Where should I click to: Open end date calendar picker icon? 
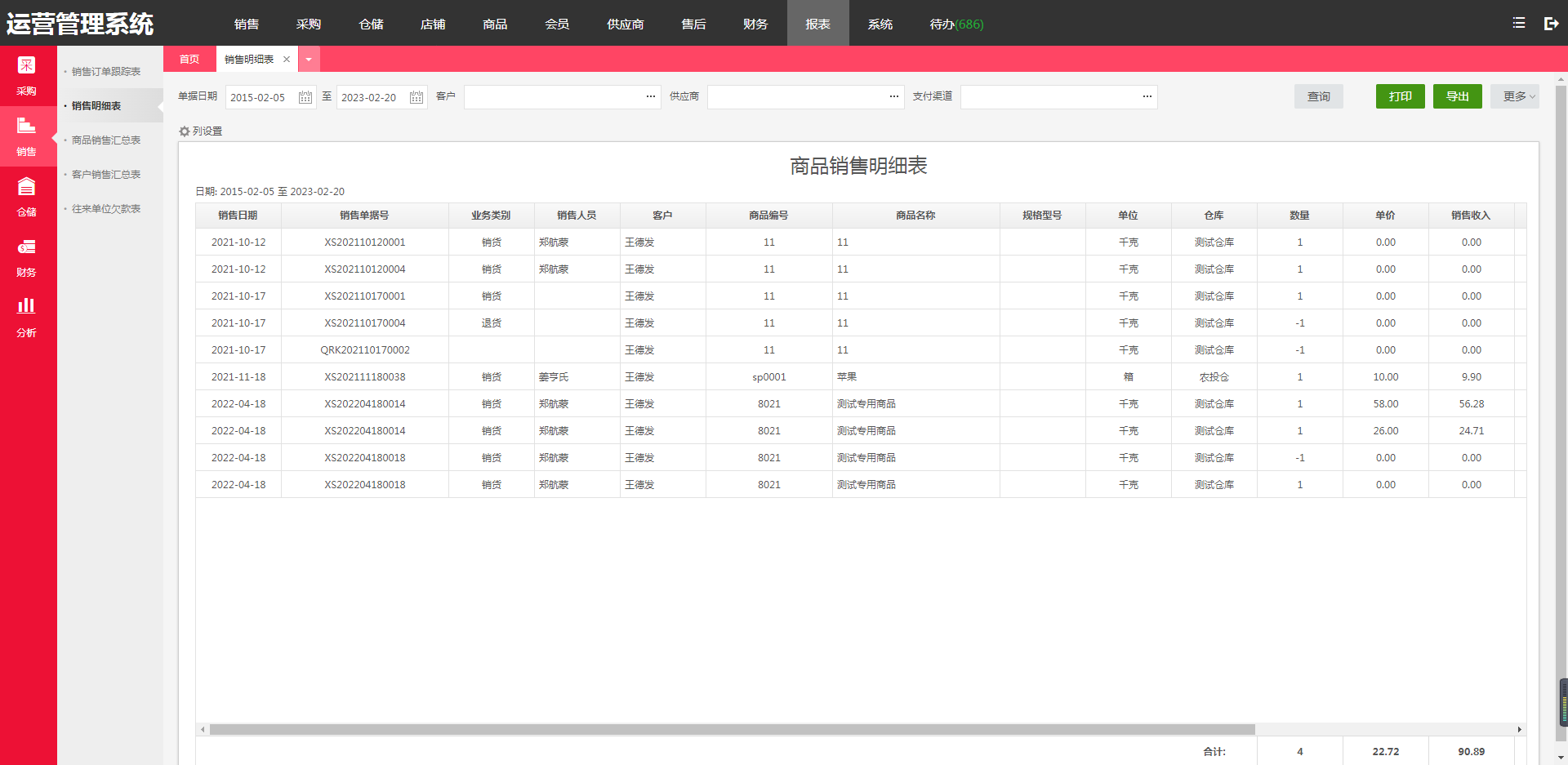click(416, 97)
